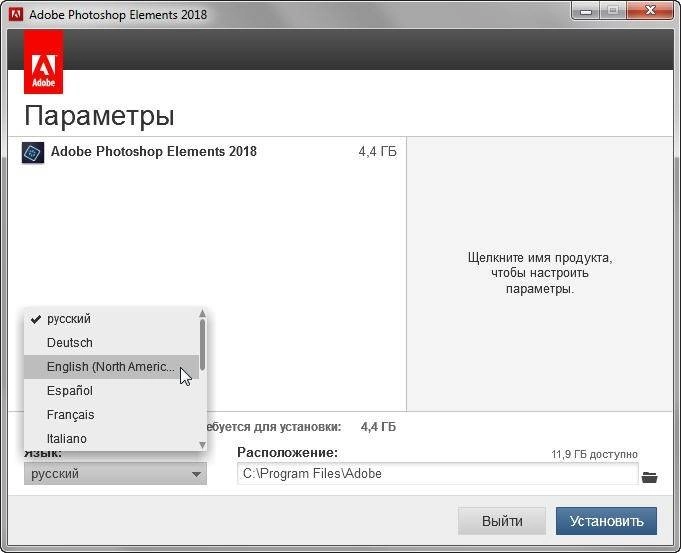The height and width of the screenshot is (553, 681).
Task: Choose English (North America) language option
Action: click(x=112, y=367)
